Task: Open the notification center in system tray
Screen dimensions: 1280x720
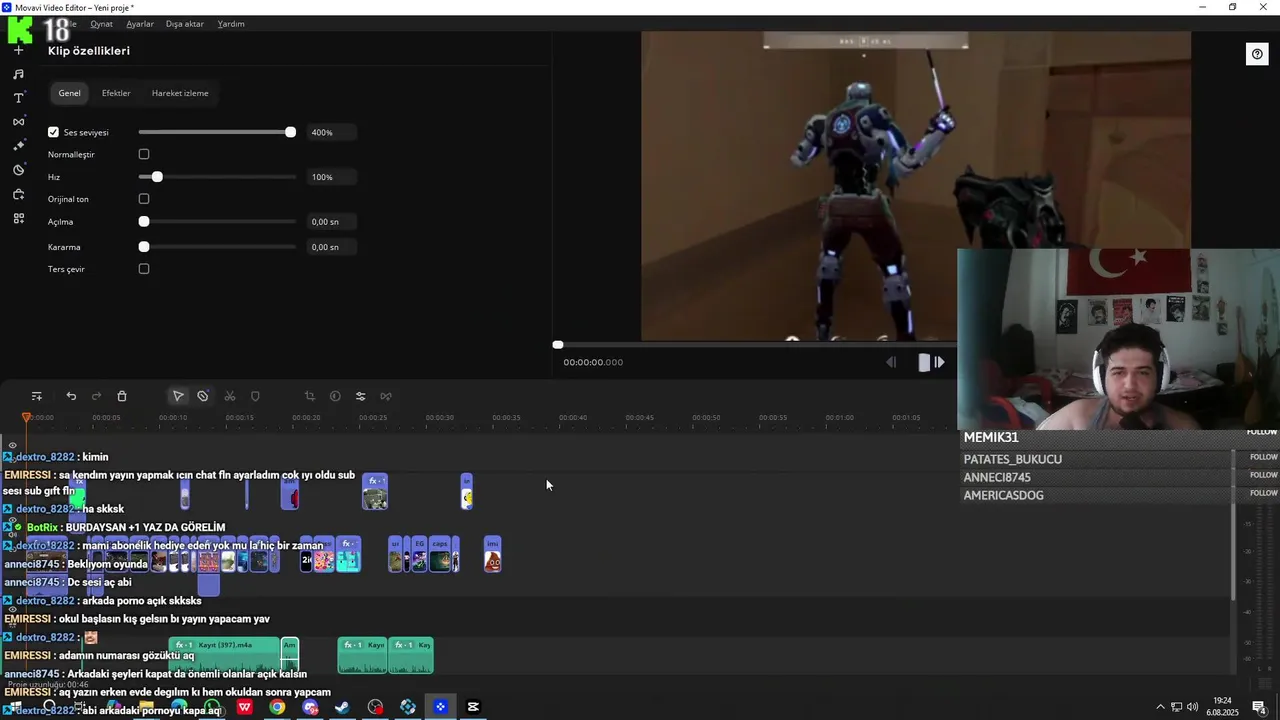Action: click(x=1258, y=707)
